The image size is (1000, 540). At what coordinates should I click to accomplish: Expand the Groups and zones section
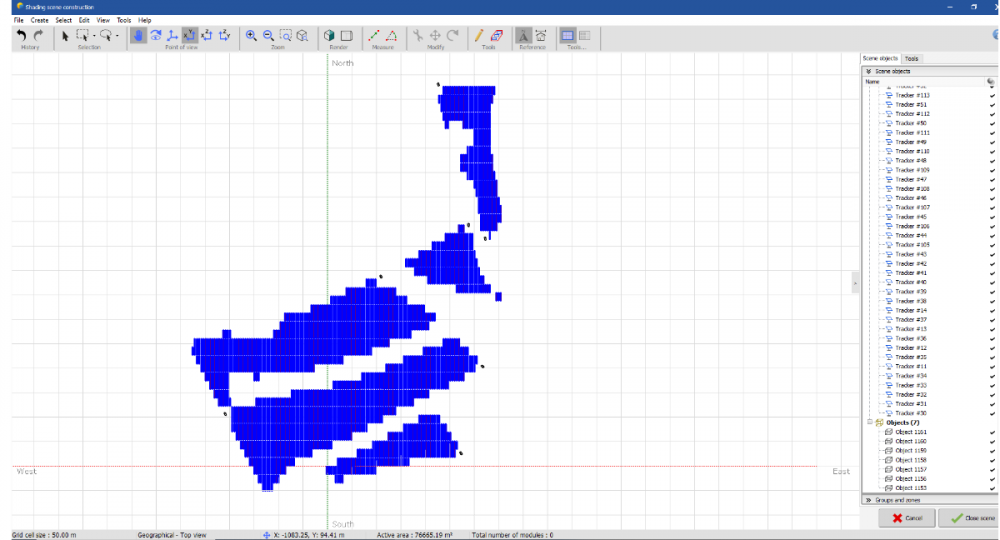point(867,498)
